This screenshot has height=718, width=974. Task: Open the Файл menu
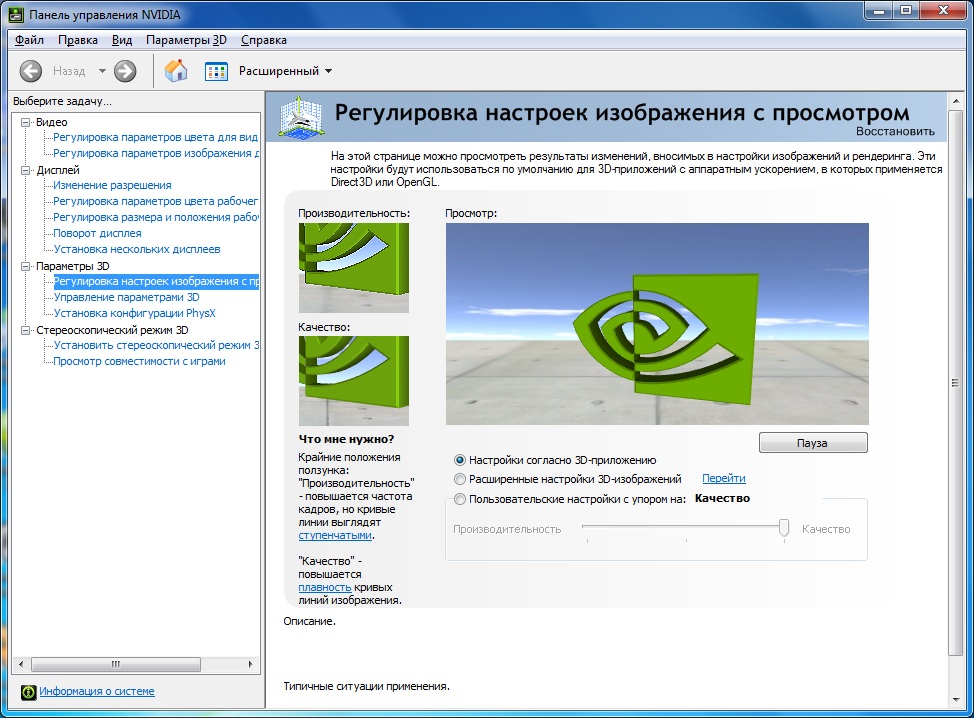(x=29, y=40)
